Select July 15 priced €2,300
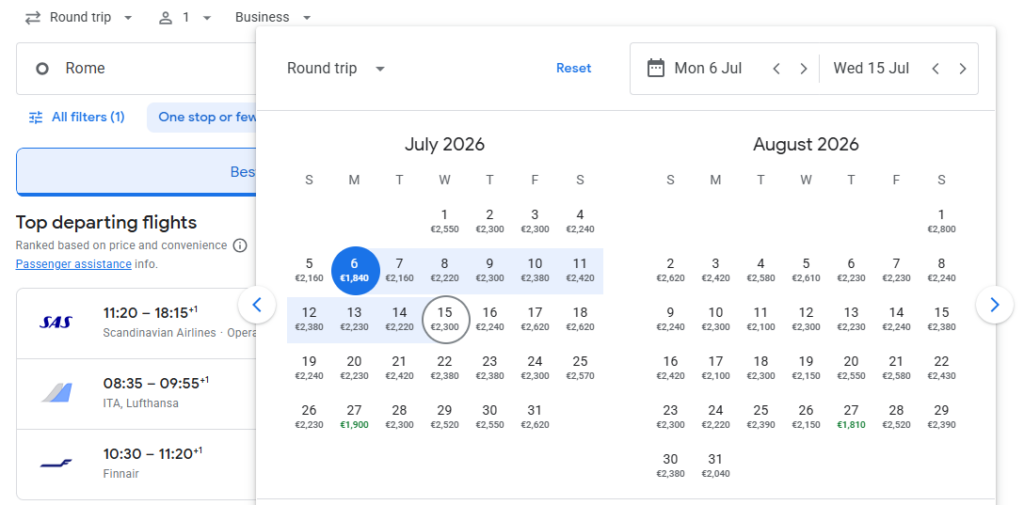 click(x=445, y=319)
